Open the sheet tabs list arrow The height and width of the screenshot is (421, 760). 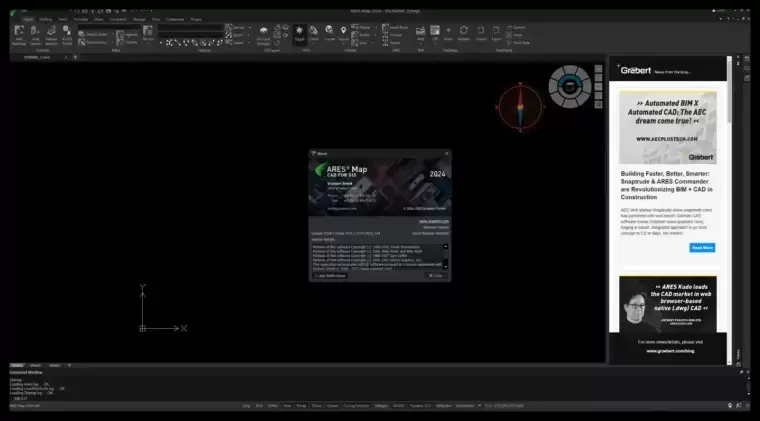[x=69, y=365]
